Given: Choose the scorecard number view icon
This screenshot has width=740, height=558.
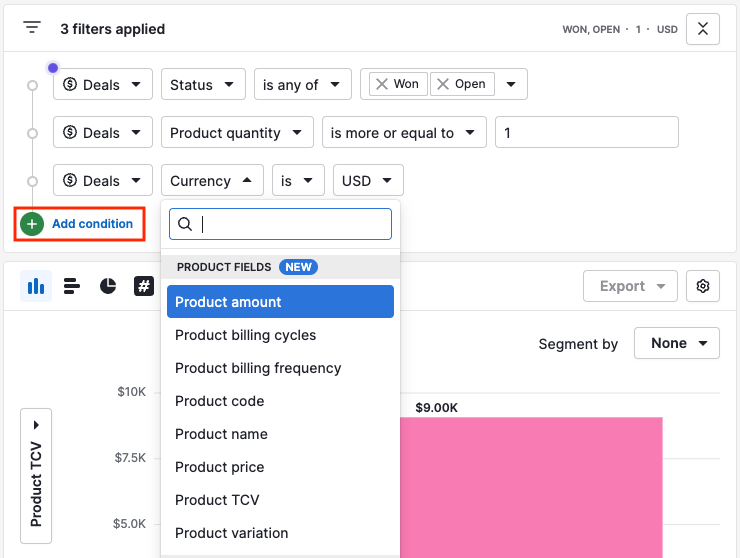Looking at the screenshot, I should pyautogui.click(x=144, y=286).
